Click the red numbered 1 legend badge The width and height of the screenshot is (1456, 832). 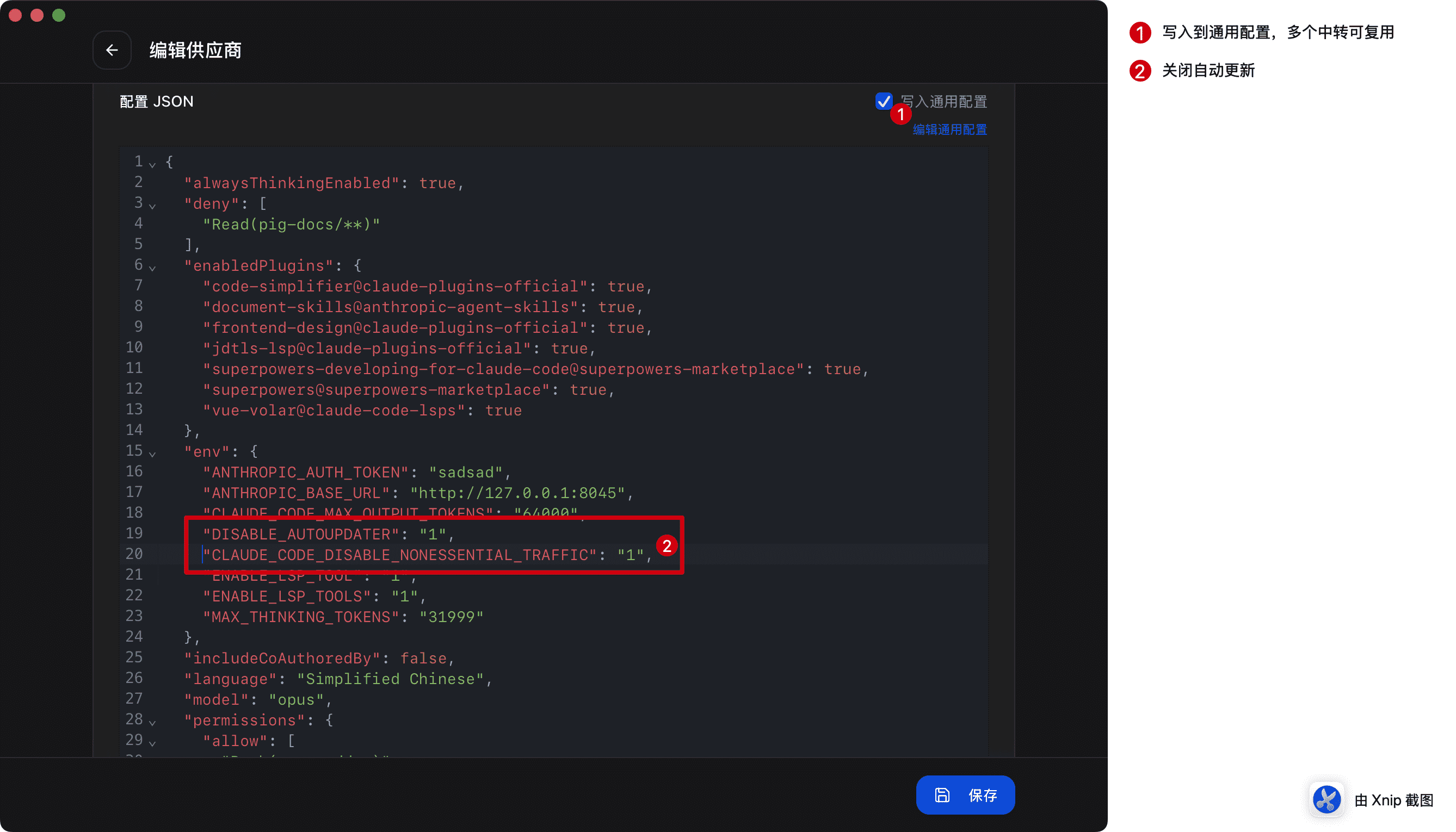1140,33
